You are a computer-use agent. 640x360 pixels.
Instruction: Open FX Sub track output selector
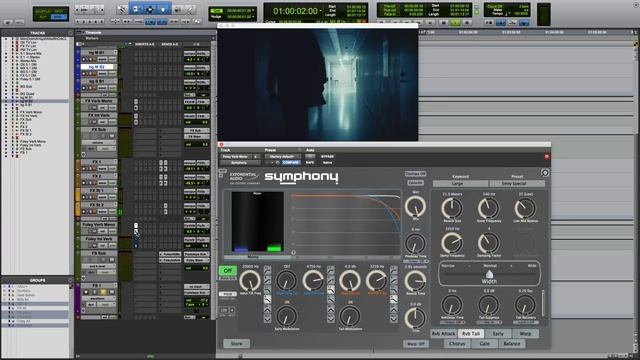click(x=196, y=136)
